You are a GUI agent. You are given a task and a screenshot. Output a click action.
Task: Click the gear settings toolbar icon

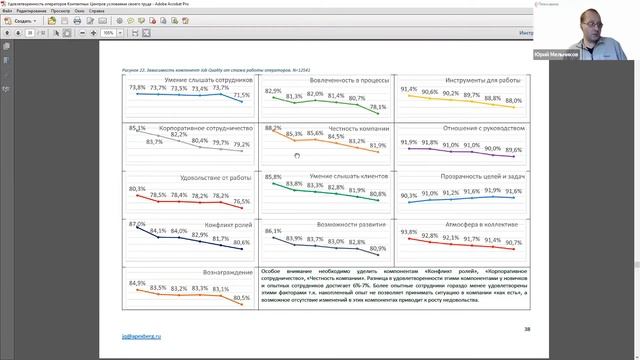click(120, 21)
